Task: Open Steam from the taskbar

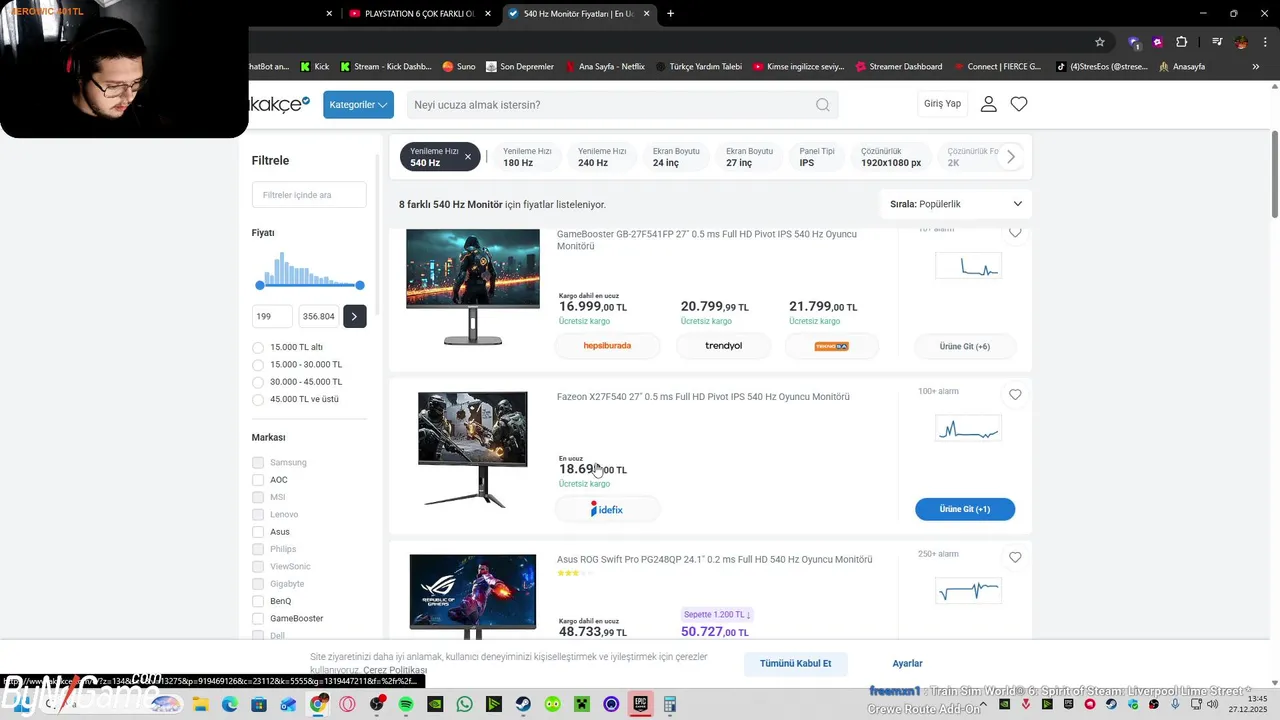Action: pos(523,704)
